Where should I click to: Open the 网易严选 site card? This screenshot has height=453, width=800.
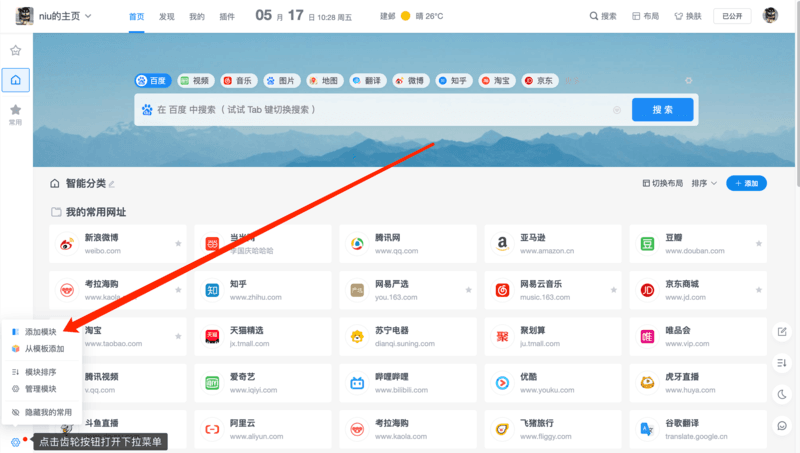tap(408, 290)
